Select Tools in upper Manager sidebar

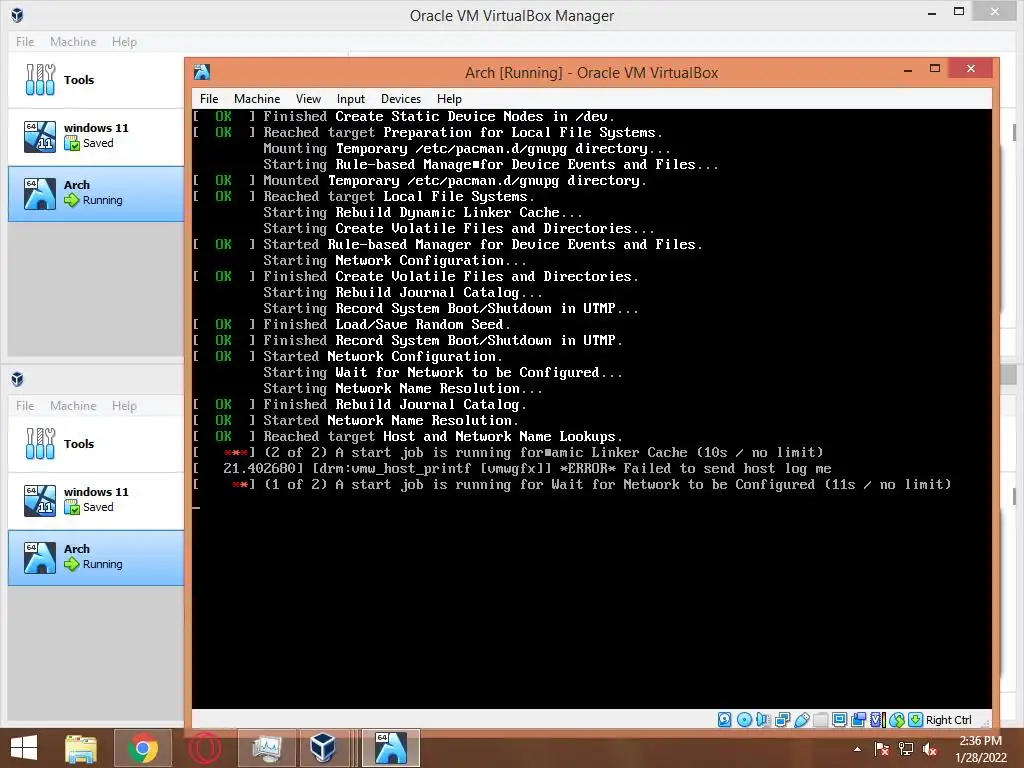[x=96, y=80]
